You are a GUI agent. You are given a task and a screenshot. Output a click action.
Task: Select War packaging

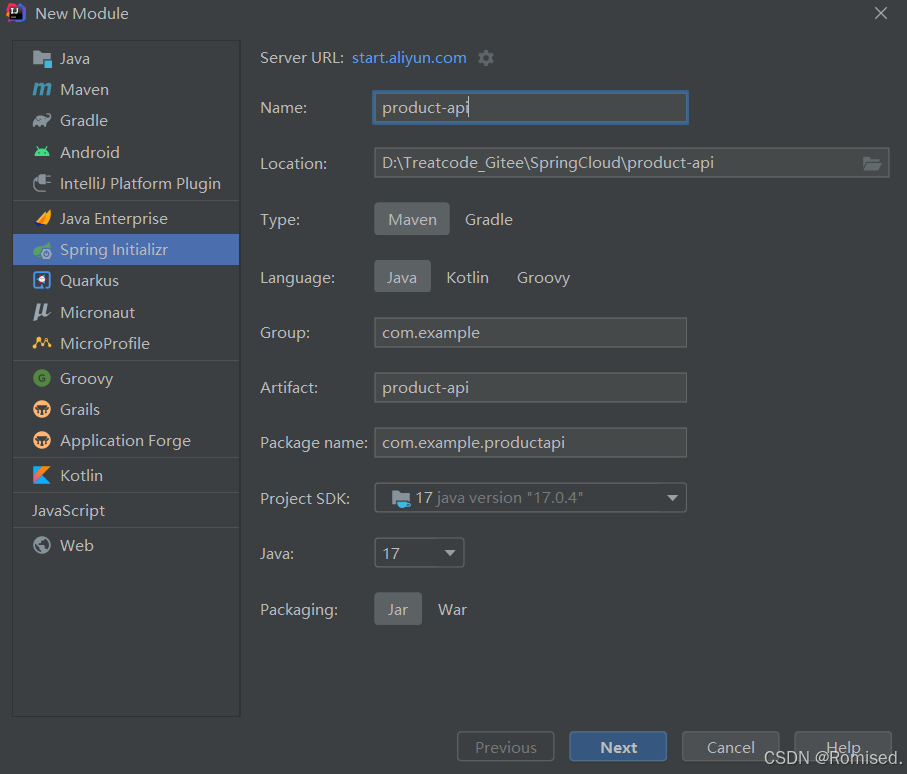(452, 609)
